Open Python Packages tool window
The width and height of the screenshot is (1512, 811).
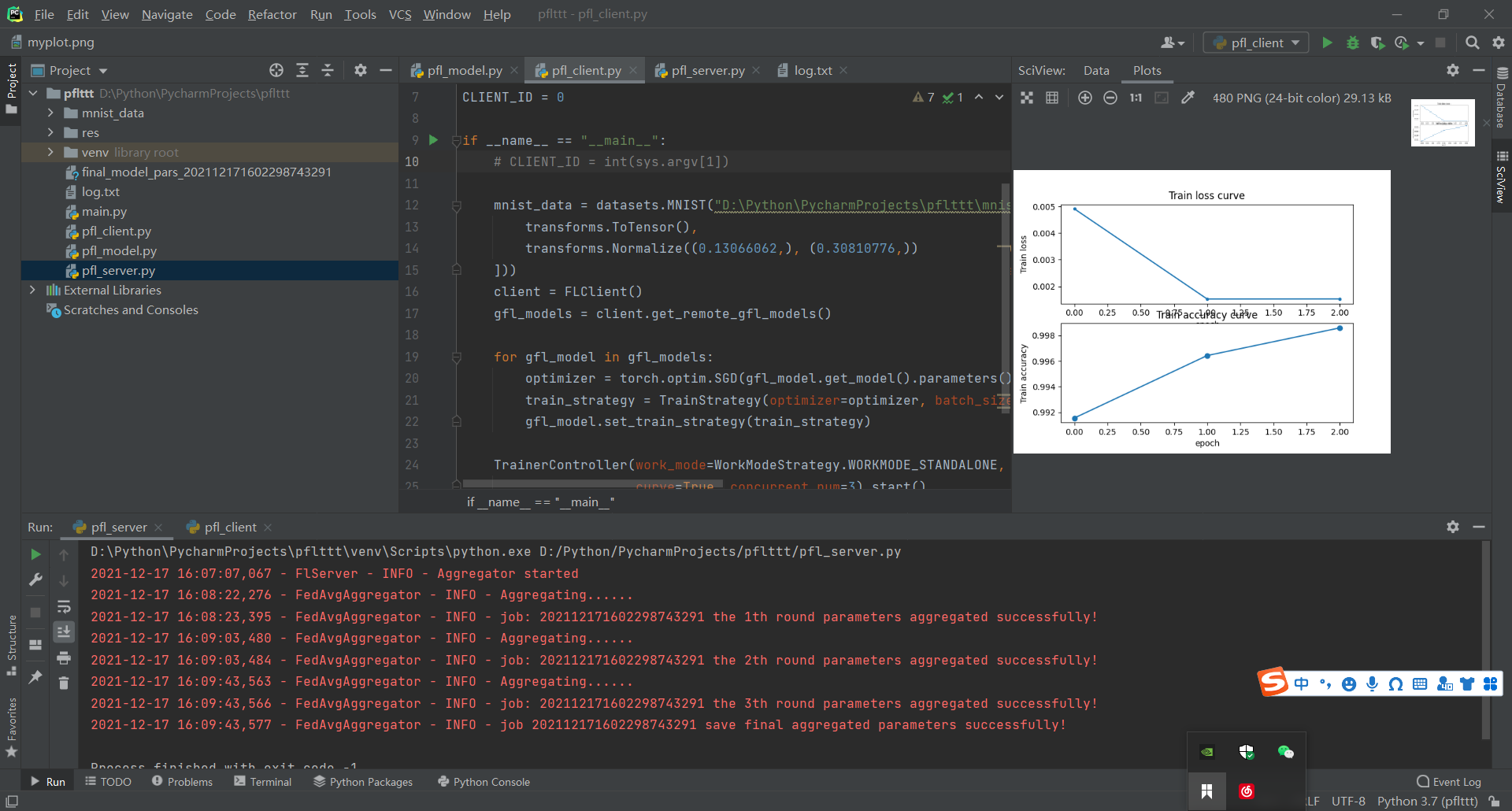point(363,781)
